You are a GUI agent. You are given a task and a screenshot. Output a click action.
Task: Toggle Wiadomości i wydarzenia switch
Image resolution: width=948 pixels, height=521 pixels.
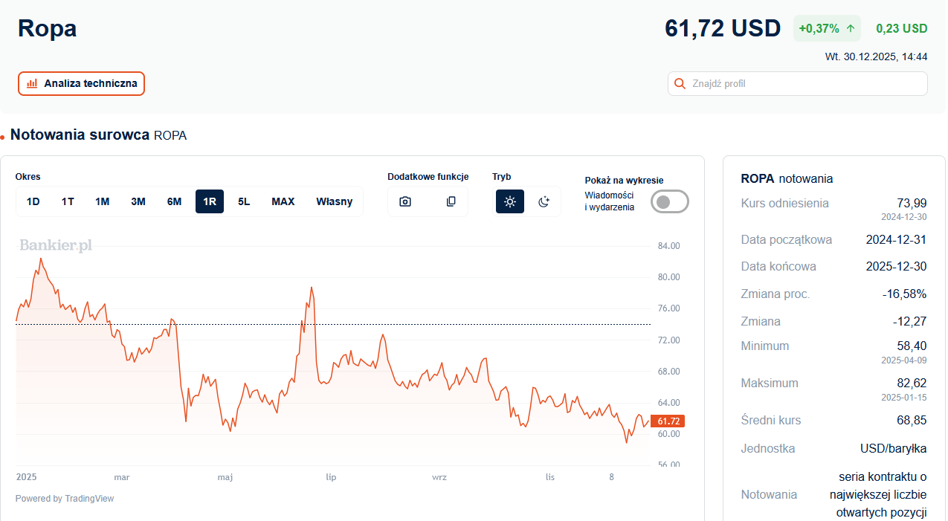pos(669,202)
